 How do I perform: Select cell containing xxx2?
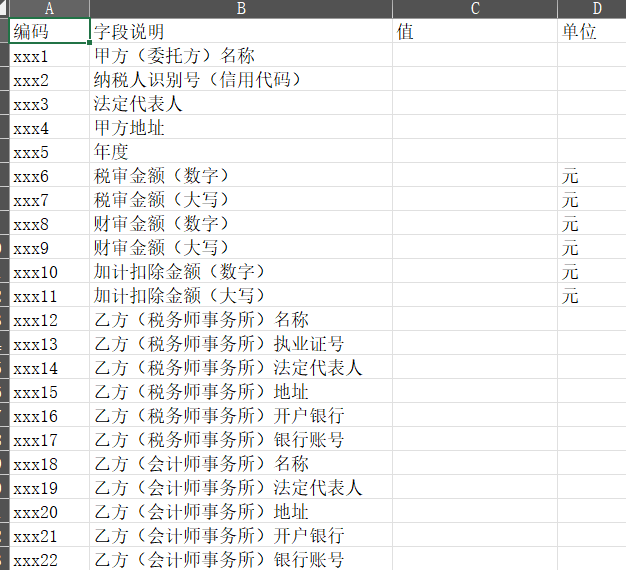50,79
